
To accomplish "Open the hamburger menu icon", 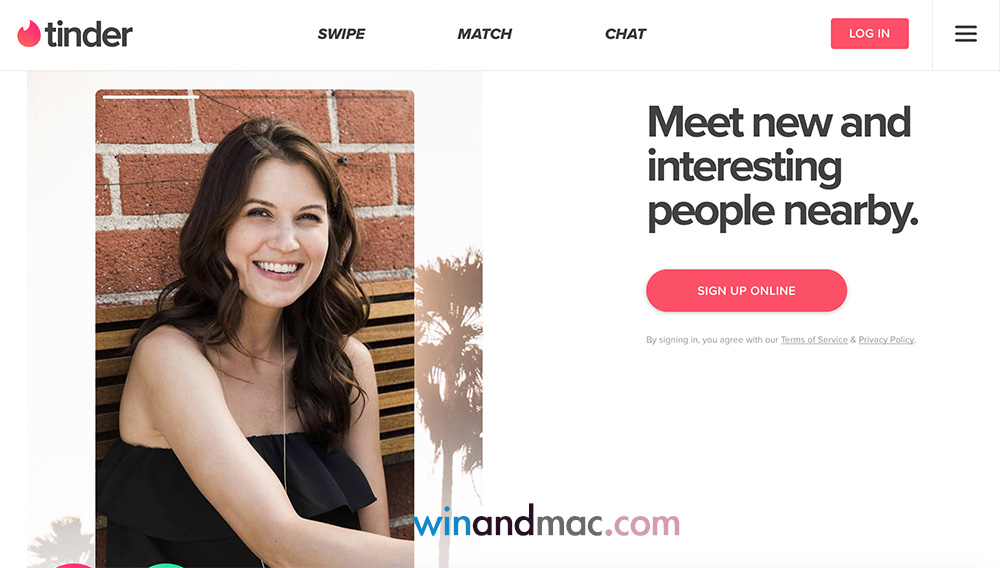I will (966, 34).
